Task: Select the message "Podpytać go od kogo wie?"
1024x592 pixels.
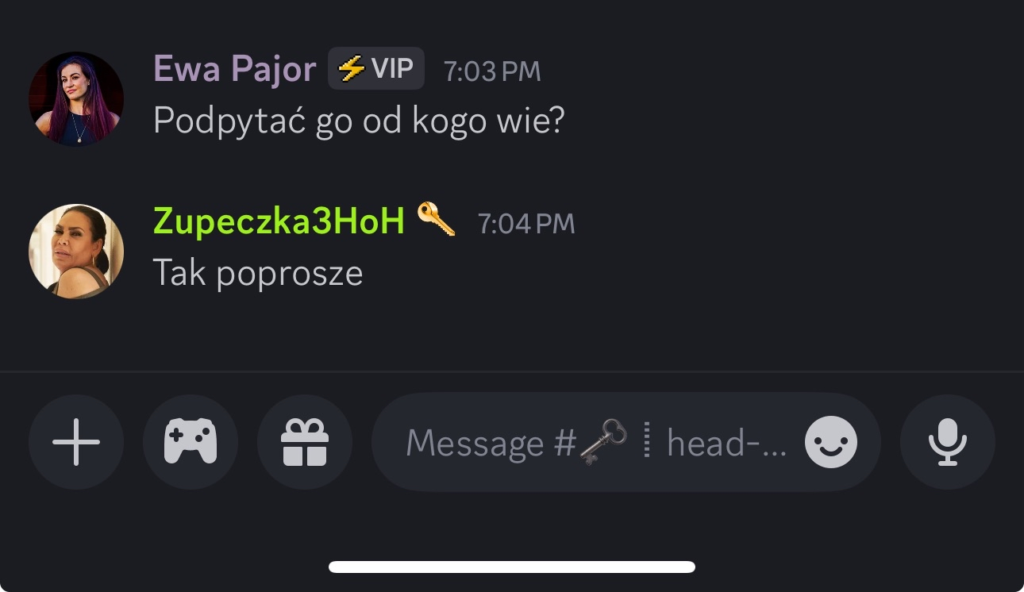Action: point(359,121)
